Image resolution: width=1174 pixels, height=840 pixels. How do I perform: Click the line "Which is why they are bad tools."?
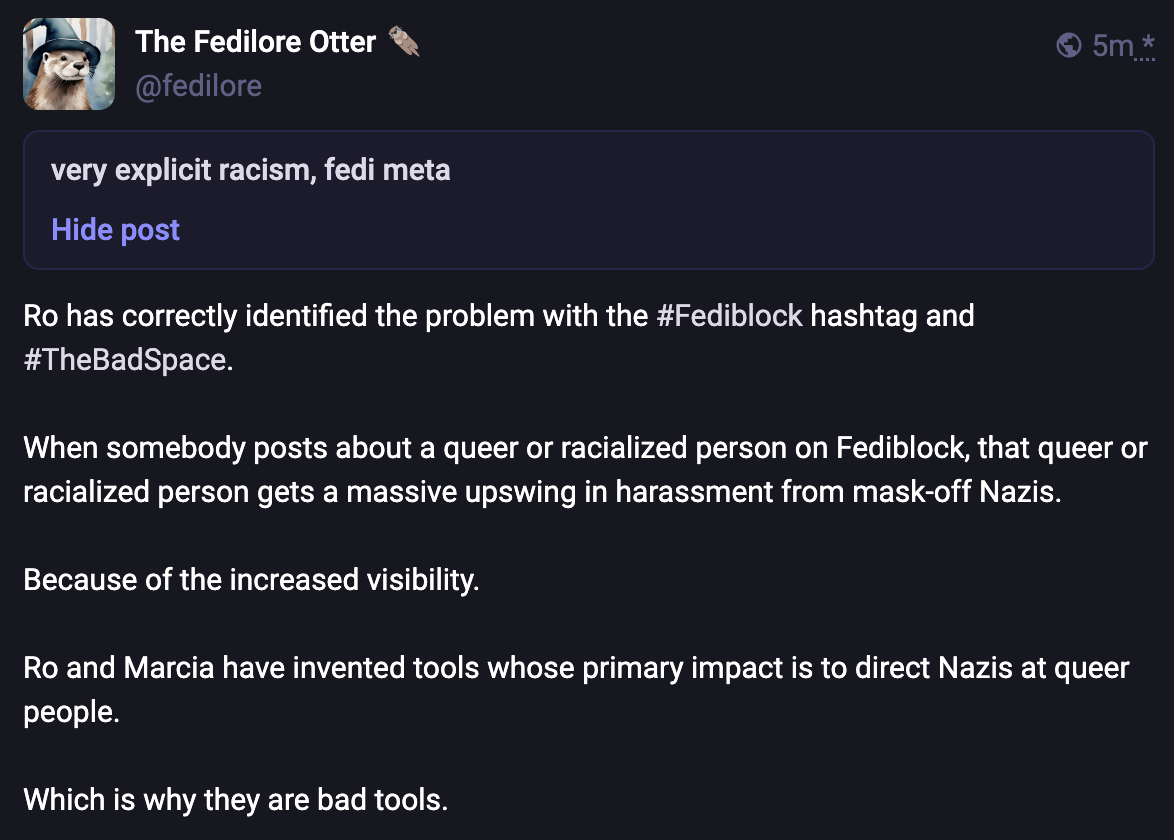click(235, 800)
